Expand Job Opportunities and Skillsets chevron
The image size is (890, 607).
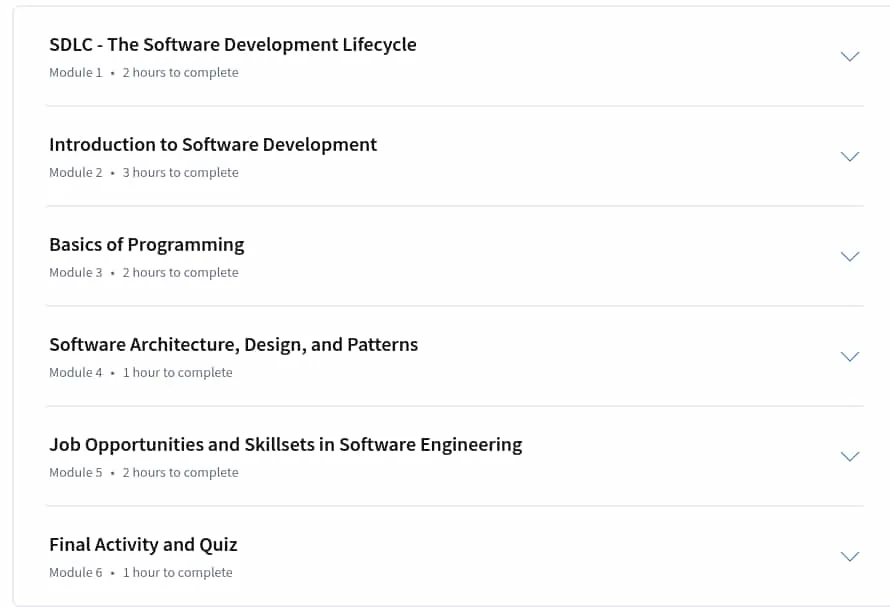coord(850,456)
